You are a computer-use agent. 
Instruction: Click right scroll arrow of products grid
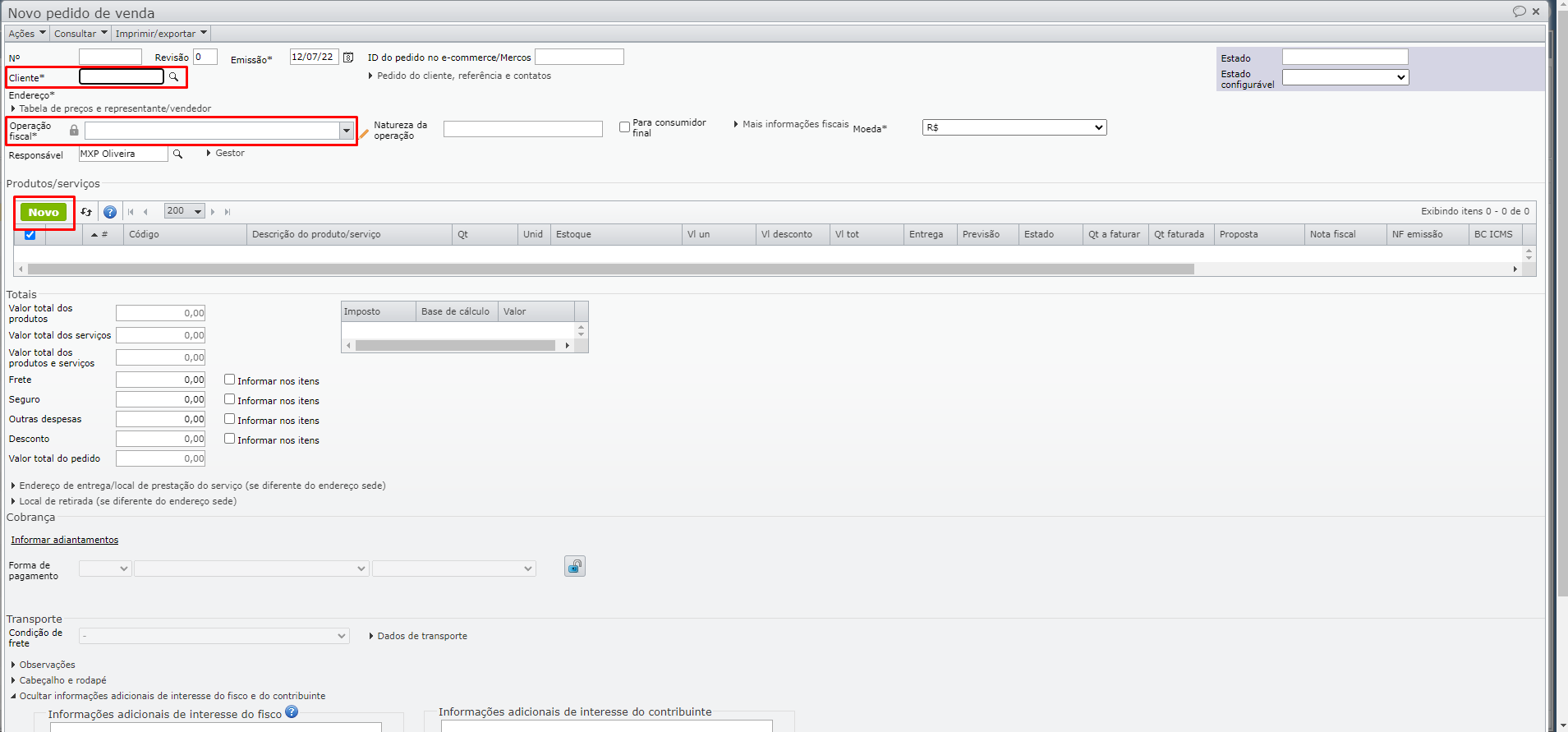pyautogui.click(x=1515, y=269)
